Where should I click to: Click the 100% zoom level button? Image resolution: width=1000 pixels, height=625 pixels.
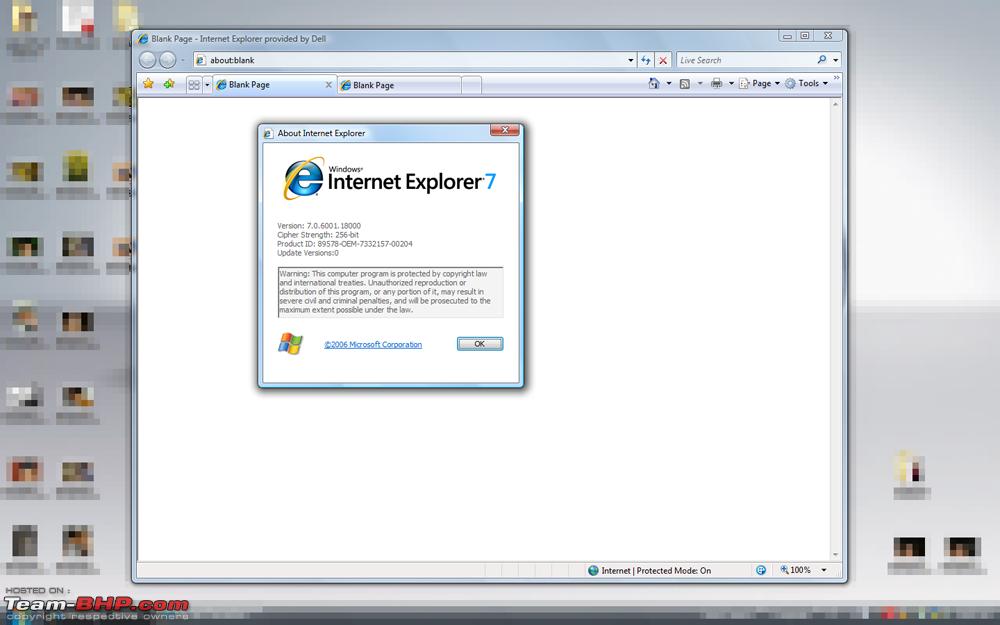(x=795, y=570)
